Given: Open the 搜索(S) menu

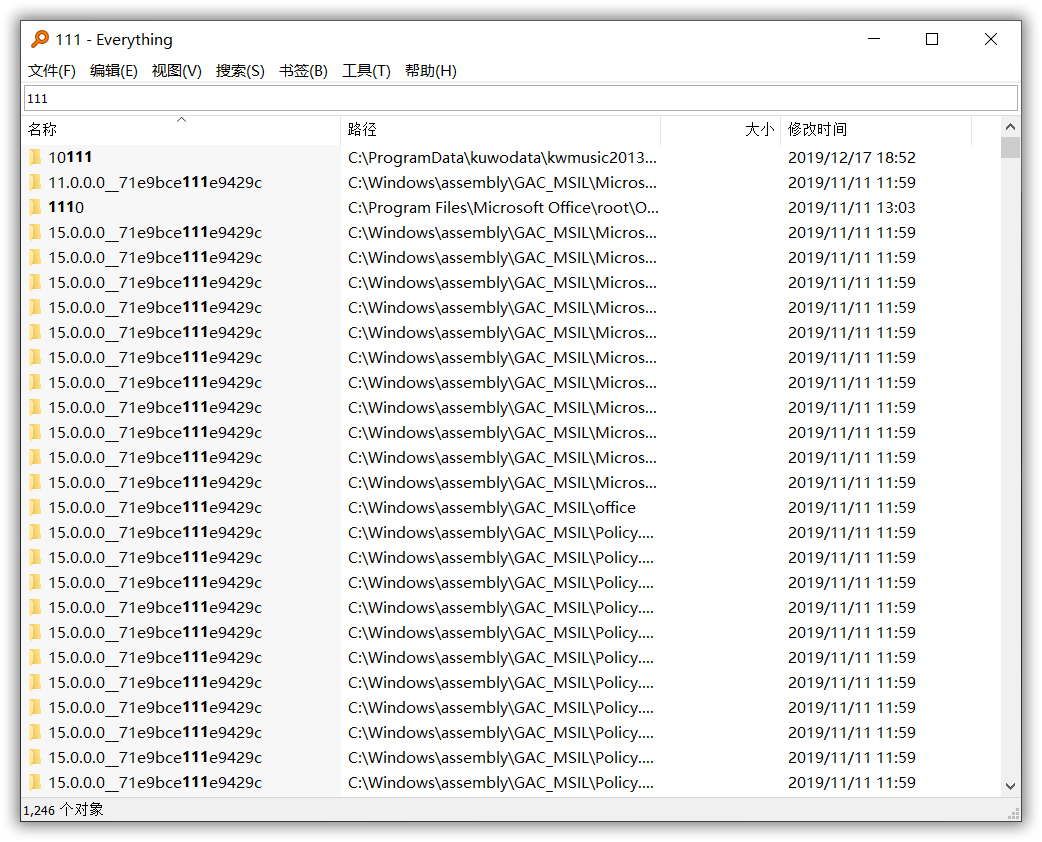Looking at the screenshot, I should point(240,71).
